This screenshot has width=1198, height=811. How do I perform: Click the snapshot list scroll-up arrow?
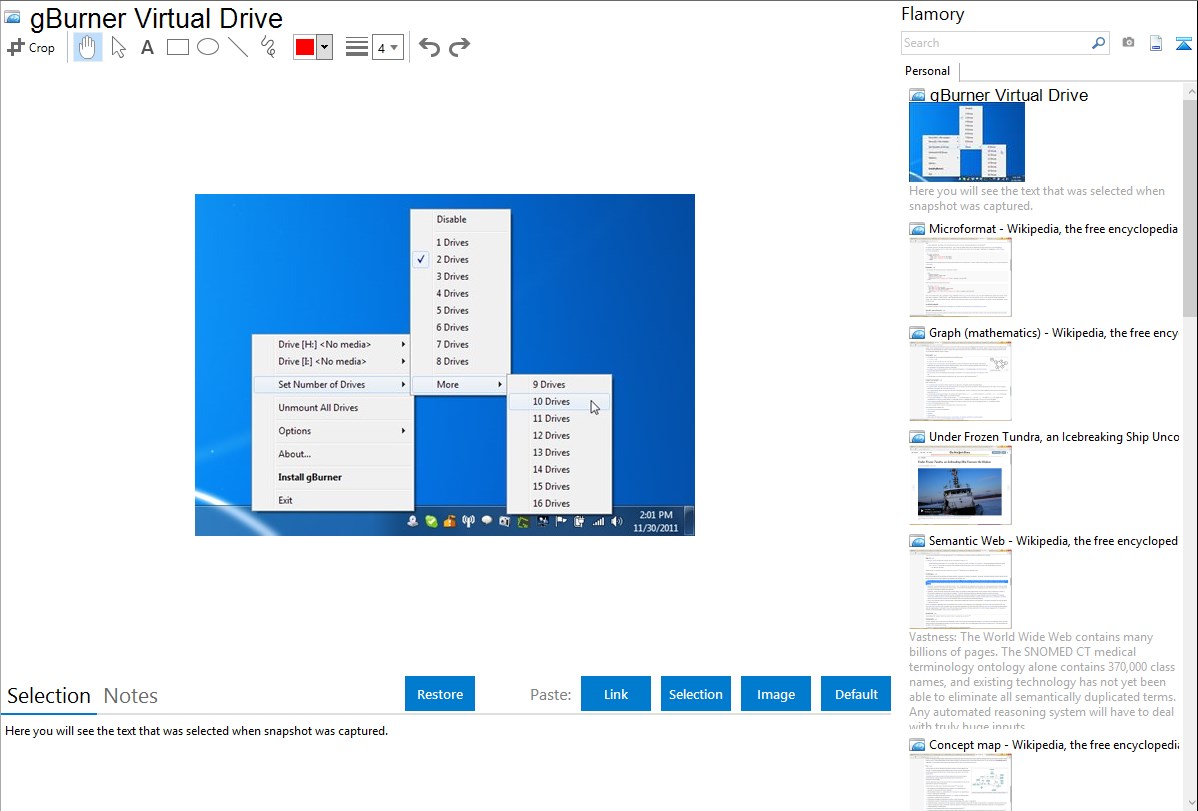pyautogui.click(x=1191, y=92)
